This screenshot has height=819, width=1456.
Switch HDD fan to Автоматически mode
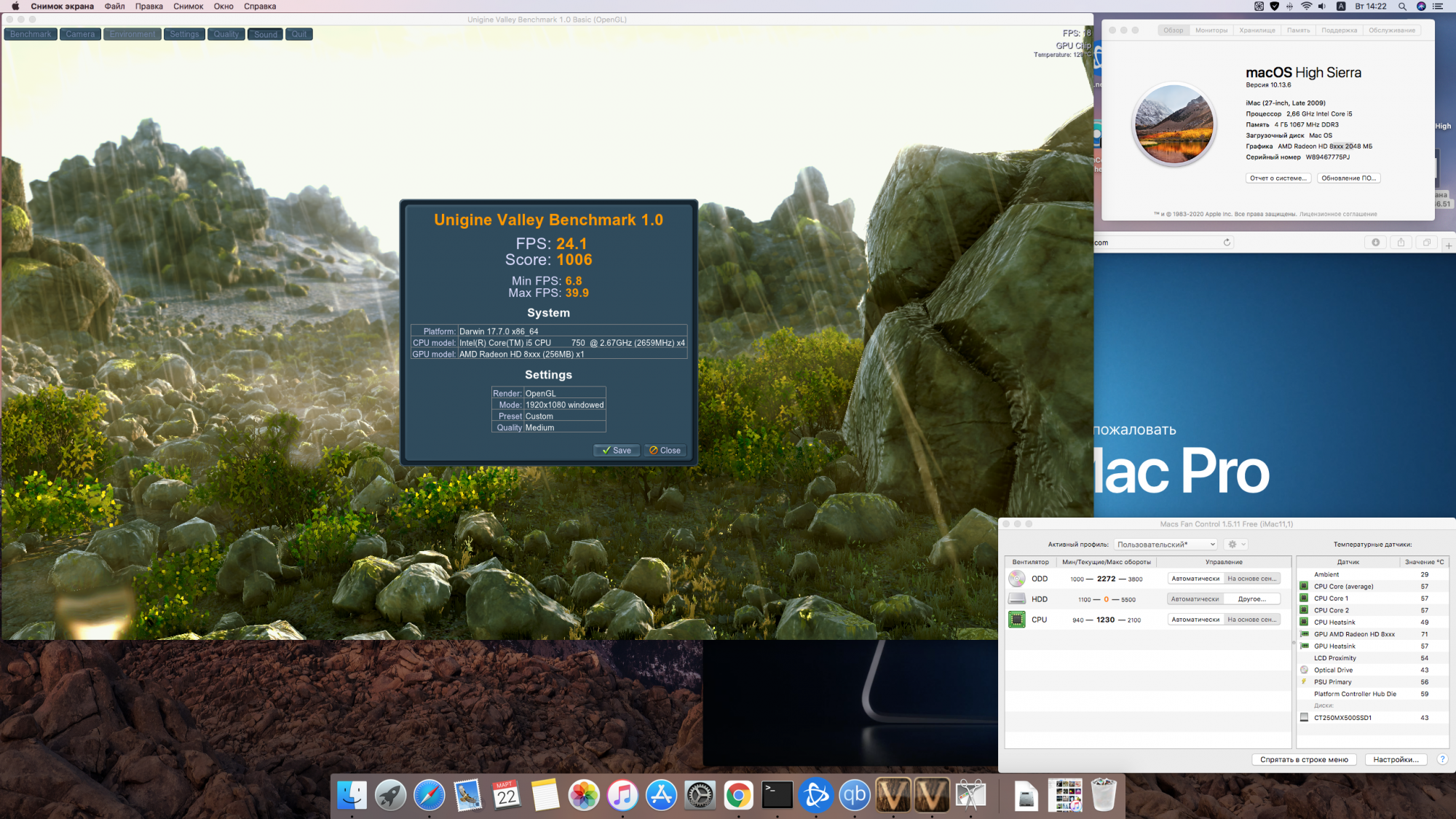pos(1195,599)
